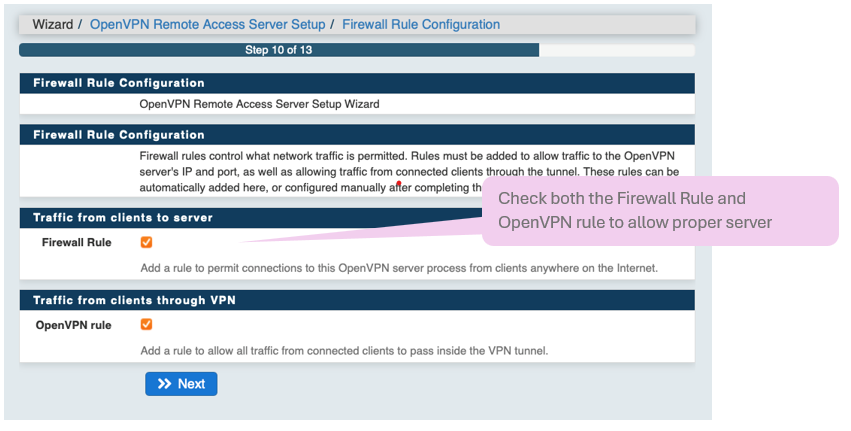
Task: Click the Wizard breadcrumb text
Action: (x=52, y=24)
